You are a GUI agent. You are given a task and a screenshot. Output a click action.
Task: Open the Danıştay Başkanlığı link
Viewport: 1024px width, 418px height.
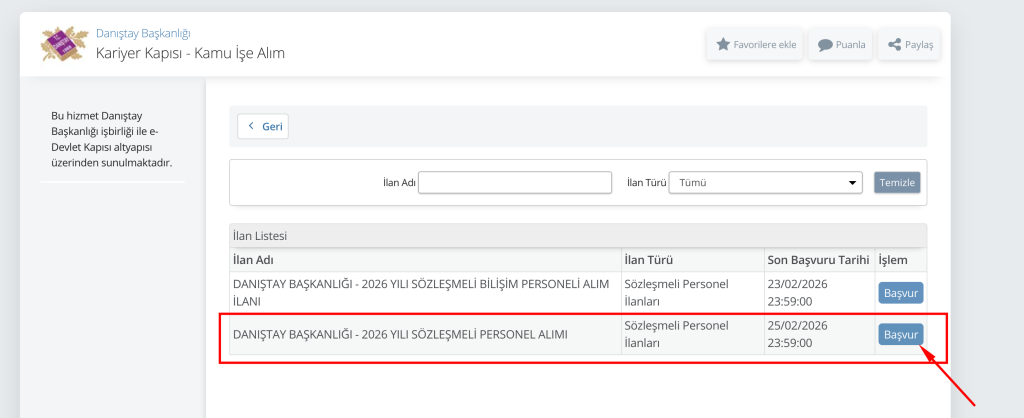point(143,33)
